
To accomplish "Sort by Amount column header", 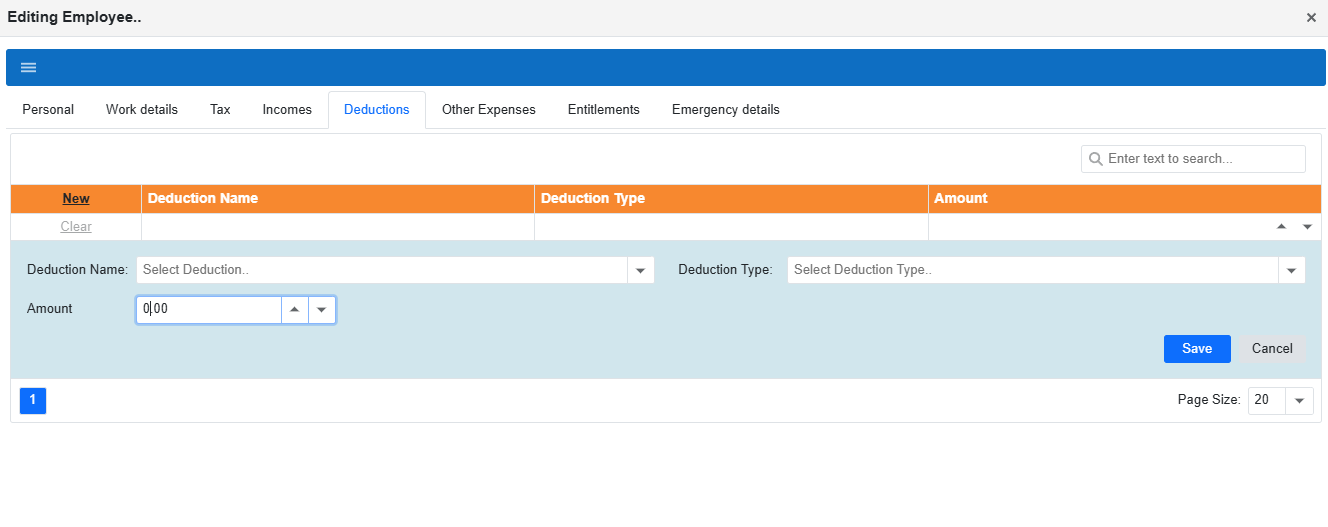I will point(1124,199).
